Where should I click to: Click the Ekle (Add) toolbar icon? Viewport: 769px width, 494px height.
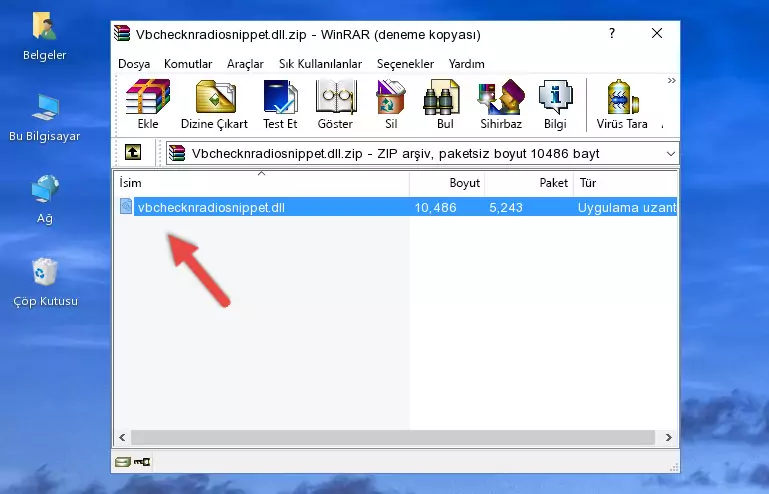tap(148, 104)
